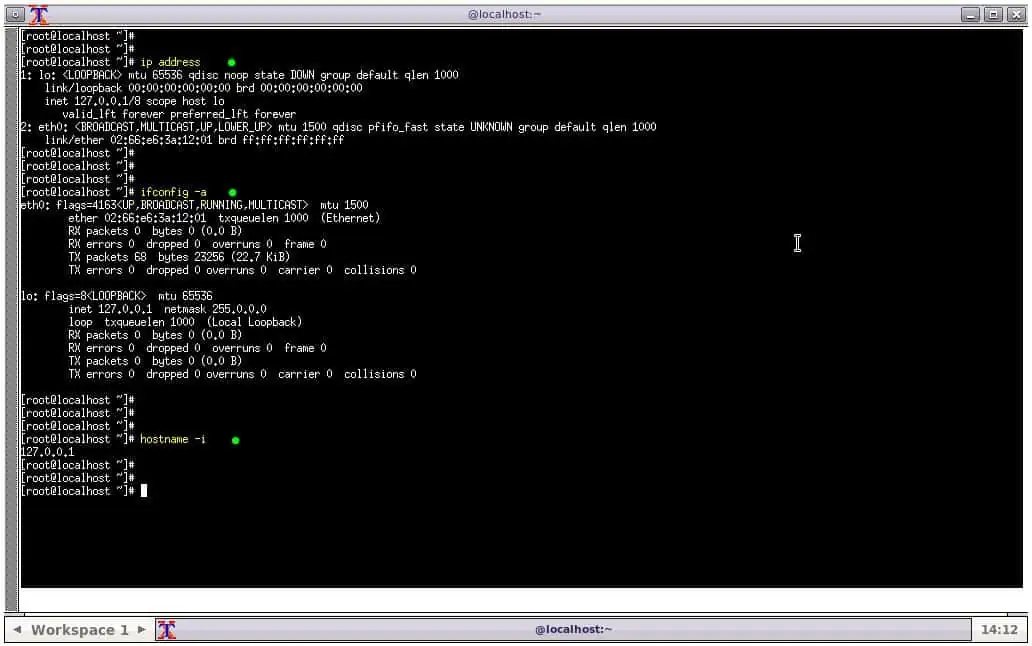
Task: Maximize the localhost terminal window
Action: 993,14
